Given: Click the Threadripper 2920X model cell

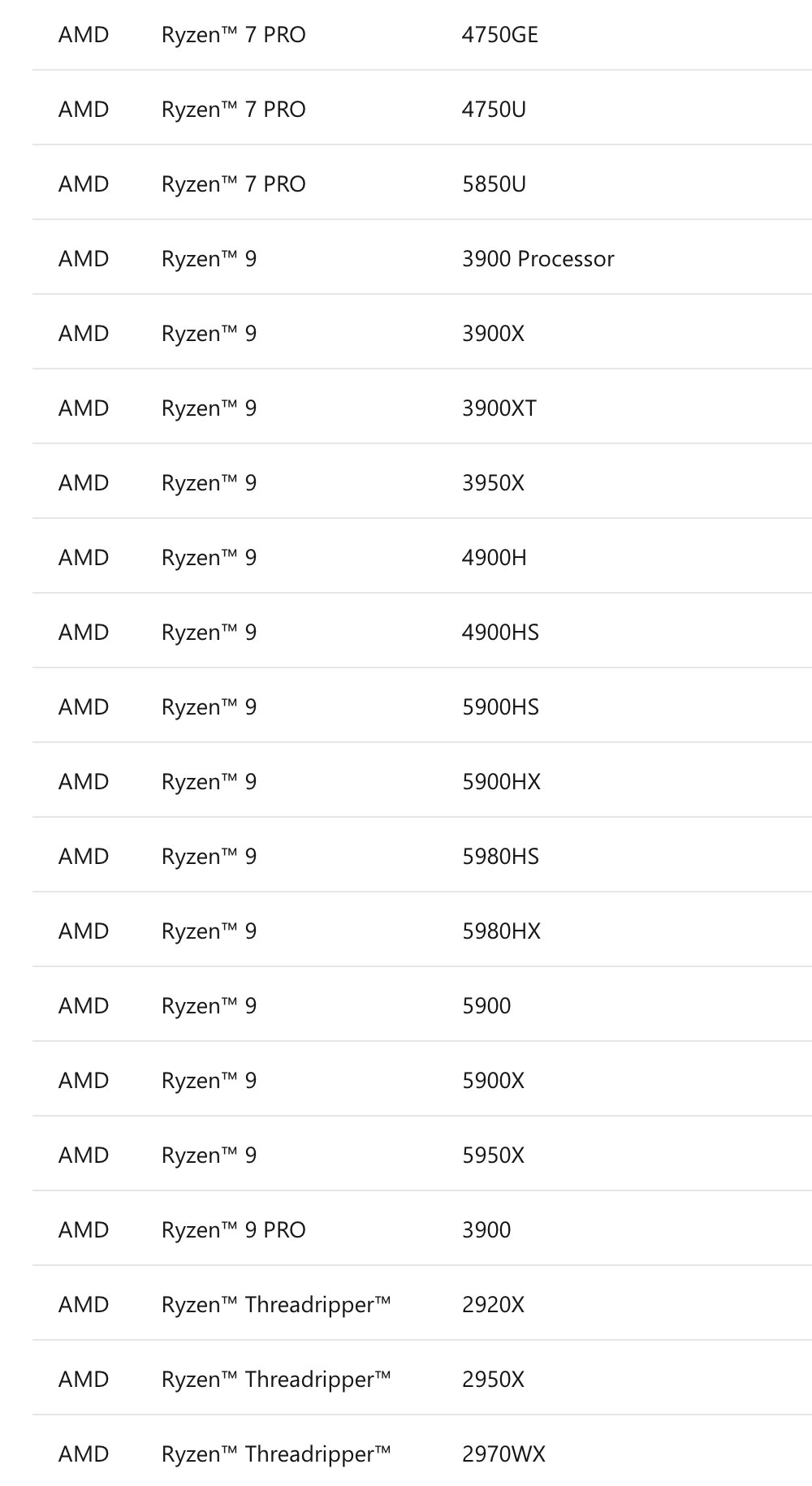Looking at the screenshot, I should click(493, 1305).
